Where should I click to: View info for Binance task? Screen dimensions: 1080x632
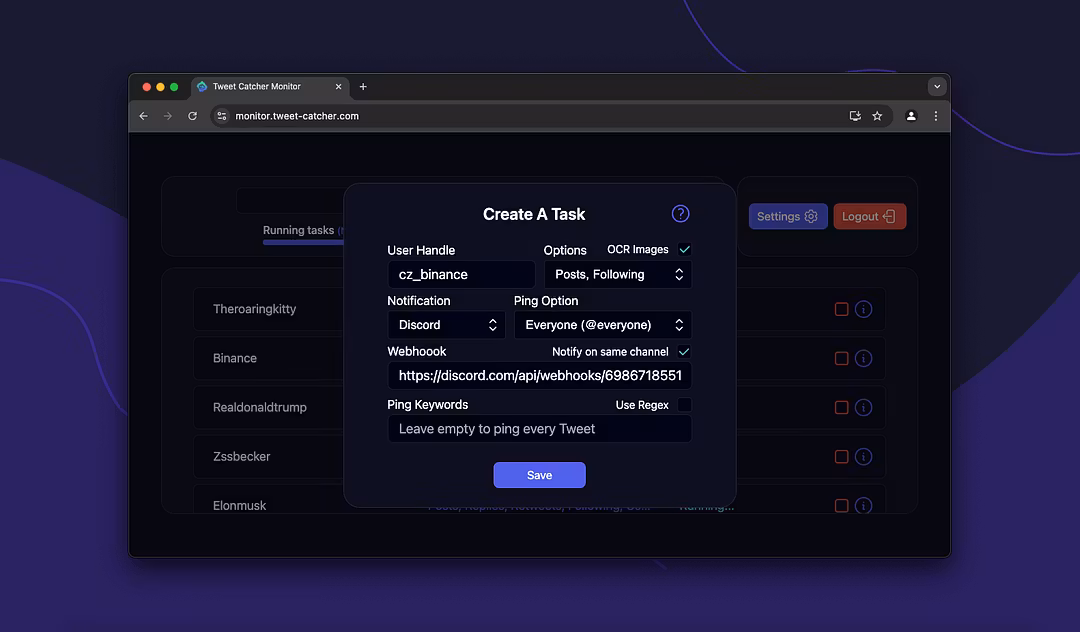[863, 358]
